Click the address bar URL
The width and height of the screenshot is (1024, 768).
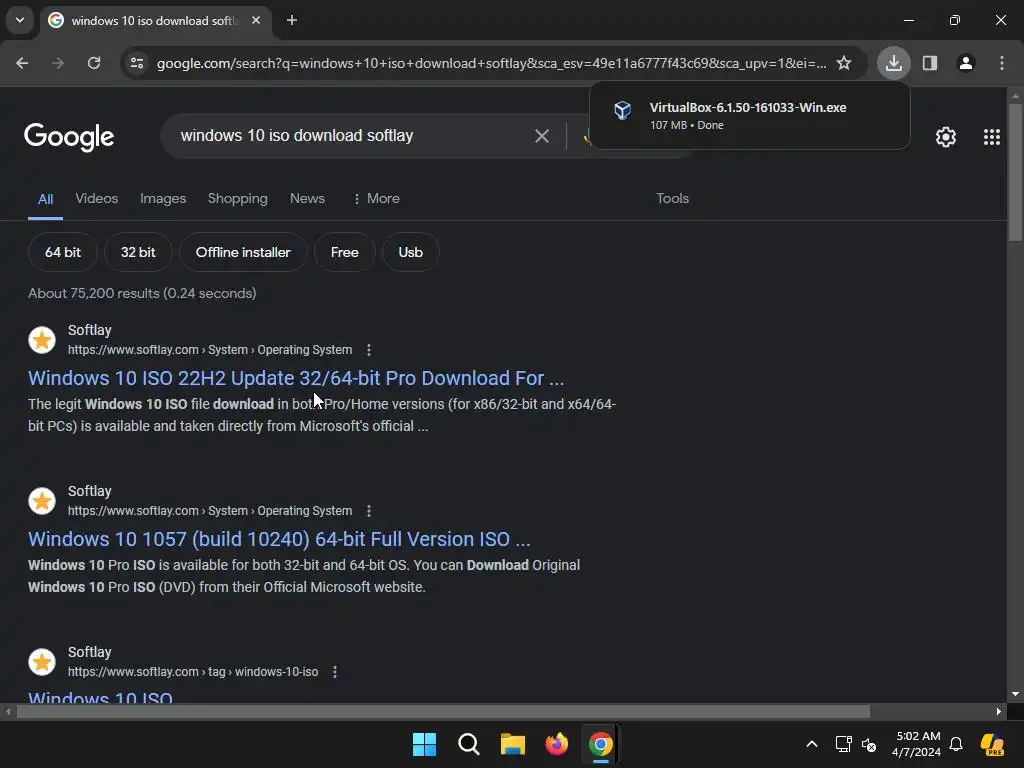pyautogui.click(x=491, y=63)
